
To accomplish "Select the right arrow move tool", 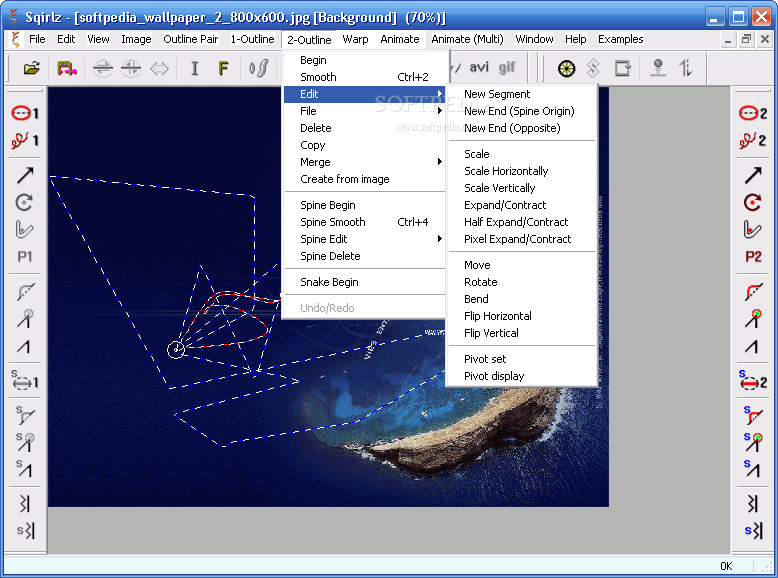I will point(753,175).
